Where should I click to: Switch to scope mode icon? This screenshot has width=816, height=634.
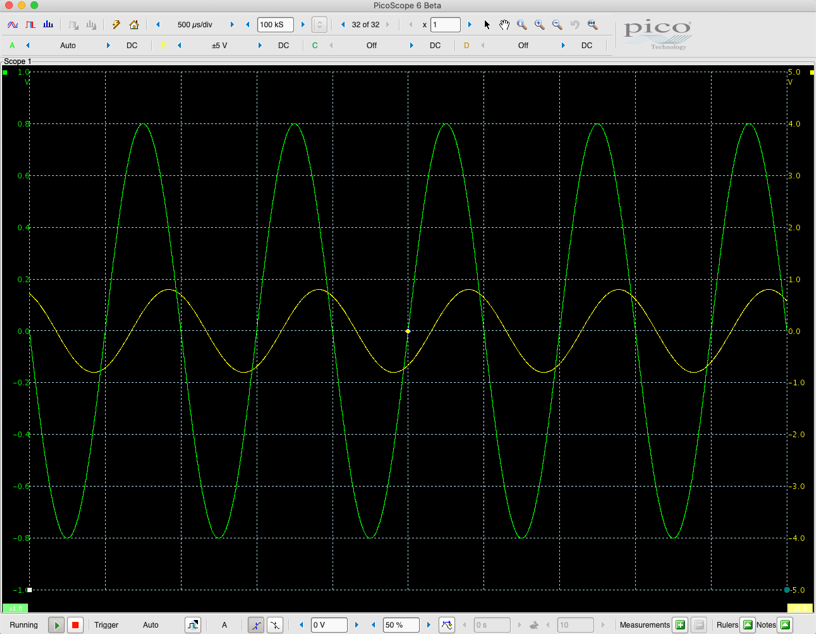point(13,24)
